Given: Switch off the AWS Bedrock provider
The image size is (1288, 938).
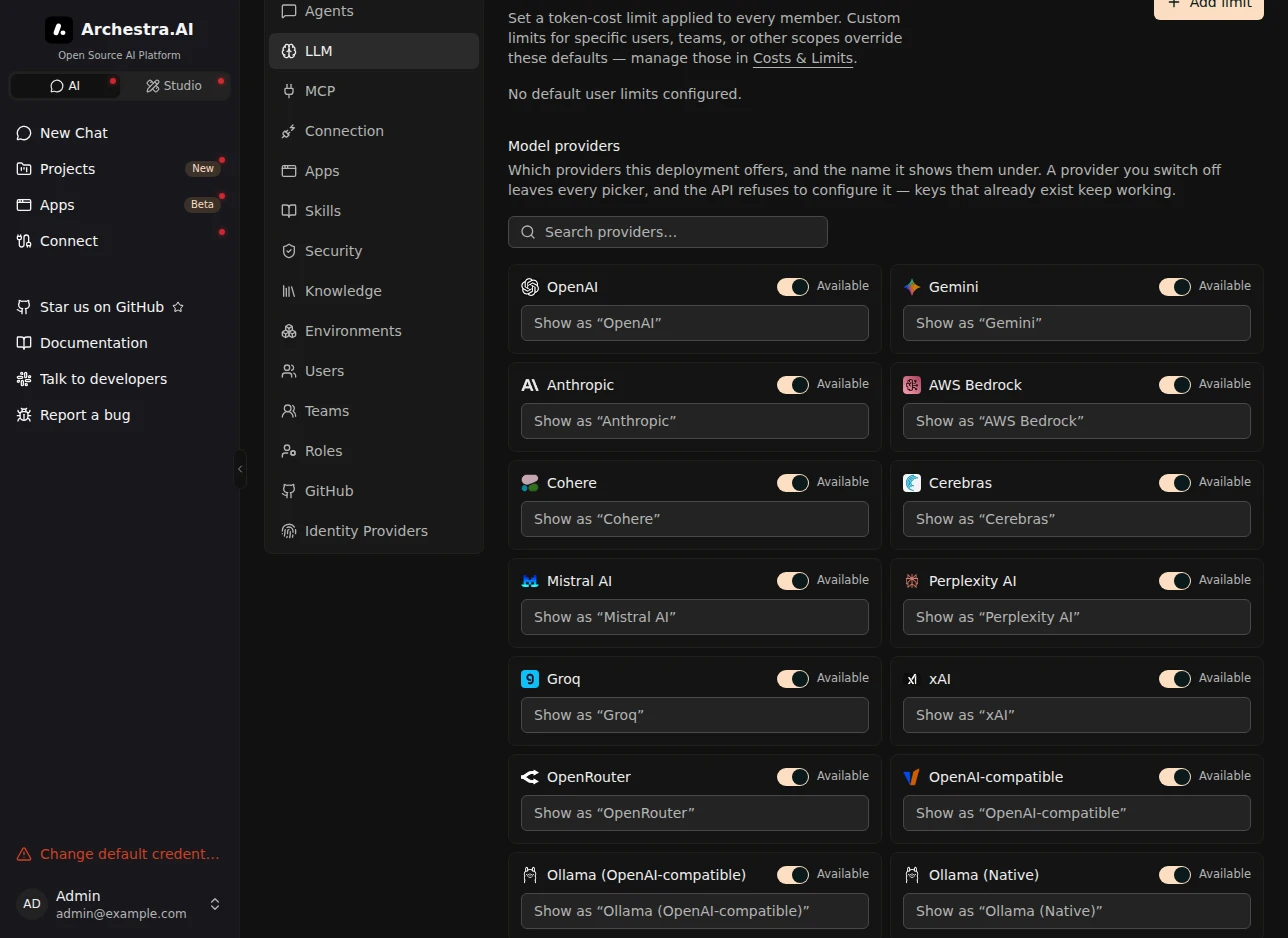Looking at the screenshot, I should click(x=1175, y=385).
